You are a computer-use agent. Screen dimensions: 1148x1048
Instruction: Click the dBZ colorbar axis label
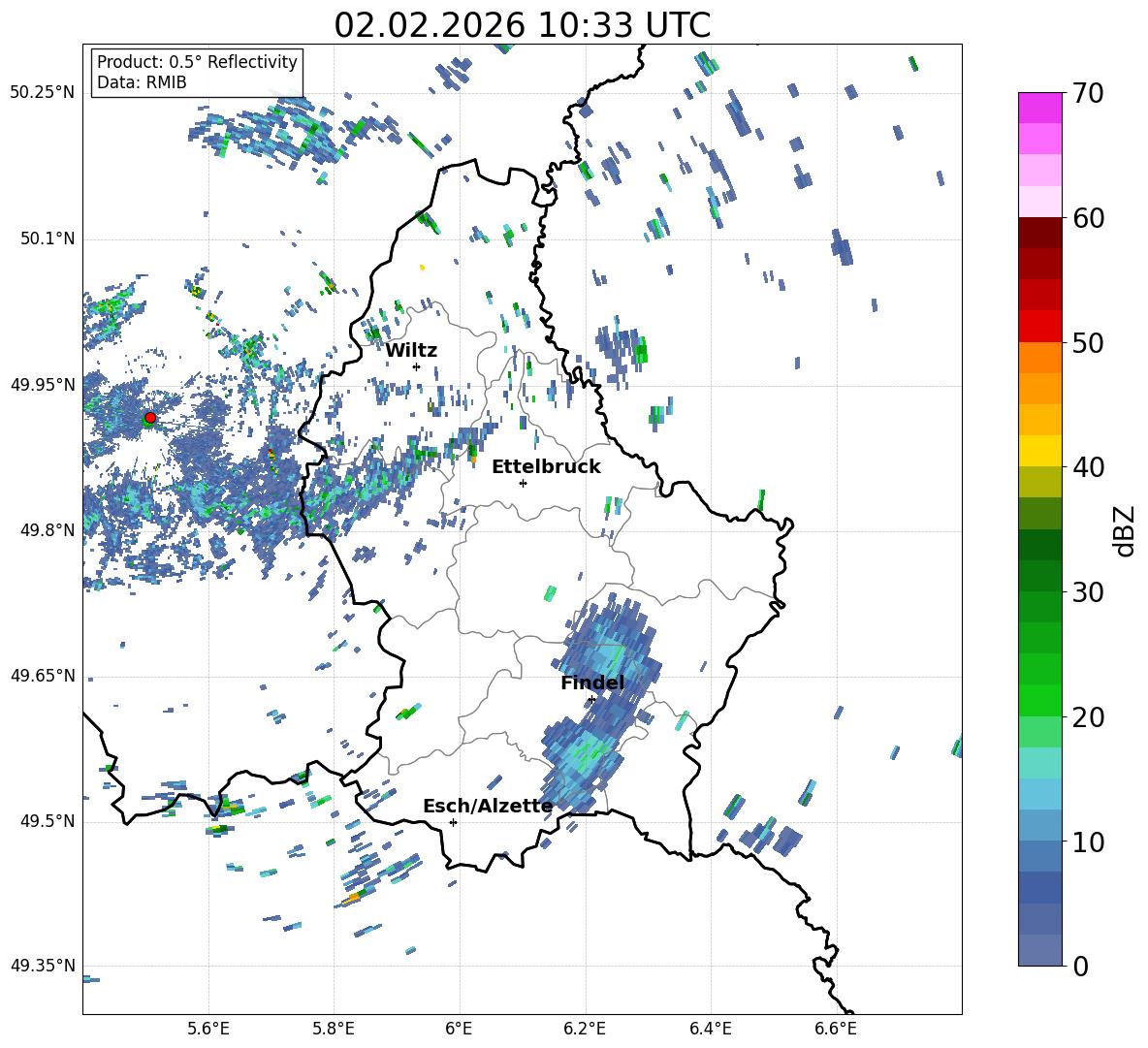click(1125, 531)
